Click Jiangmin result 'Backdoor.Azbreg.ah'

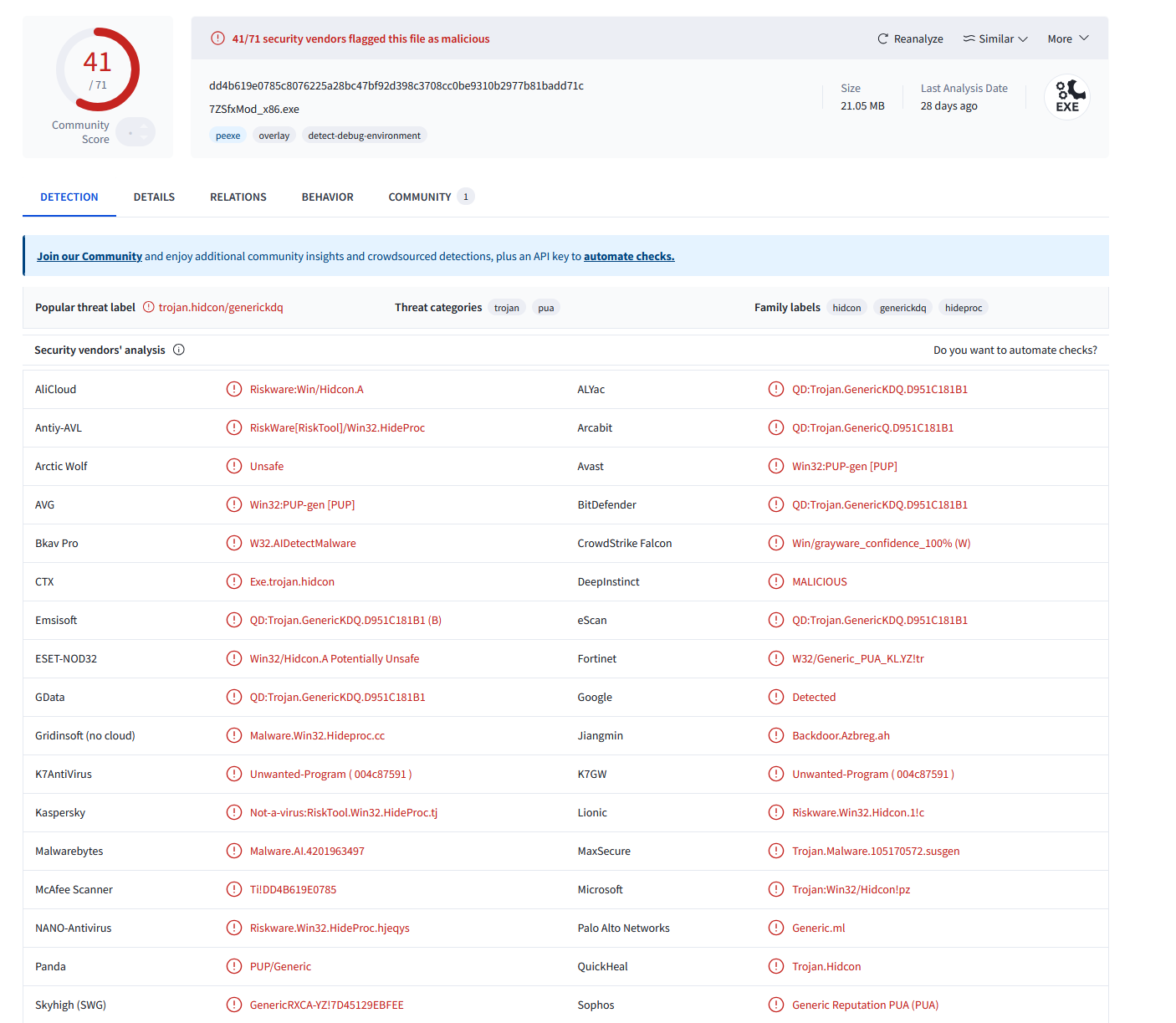(x=841, y=736)
